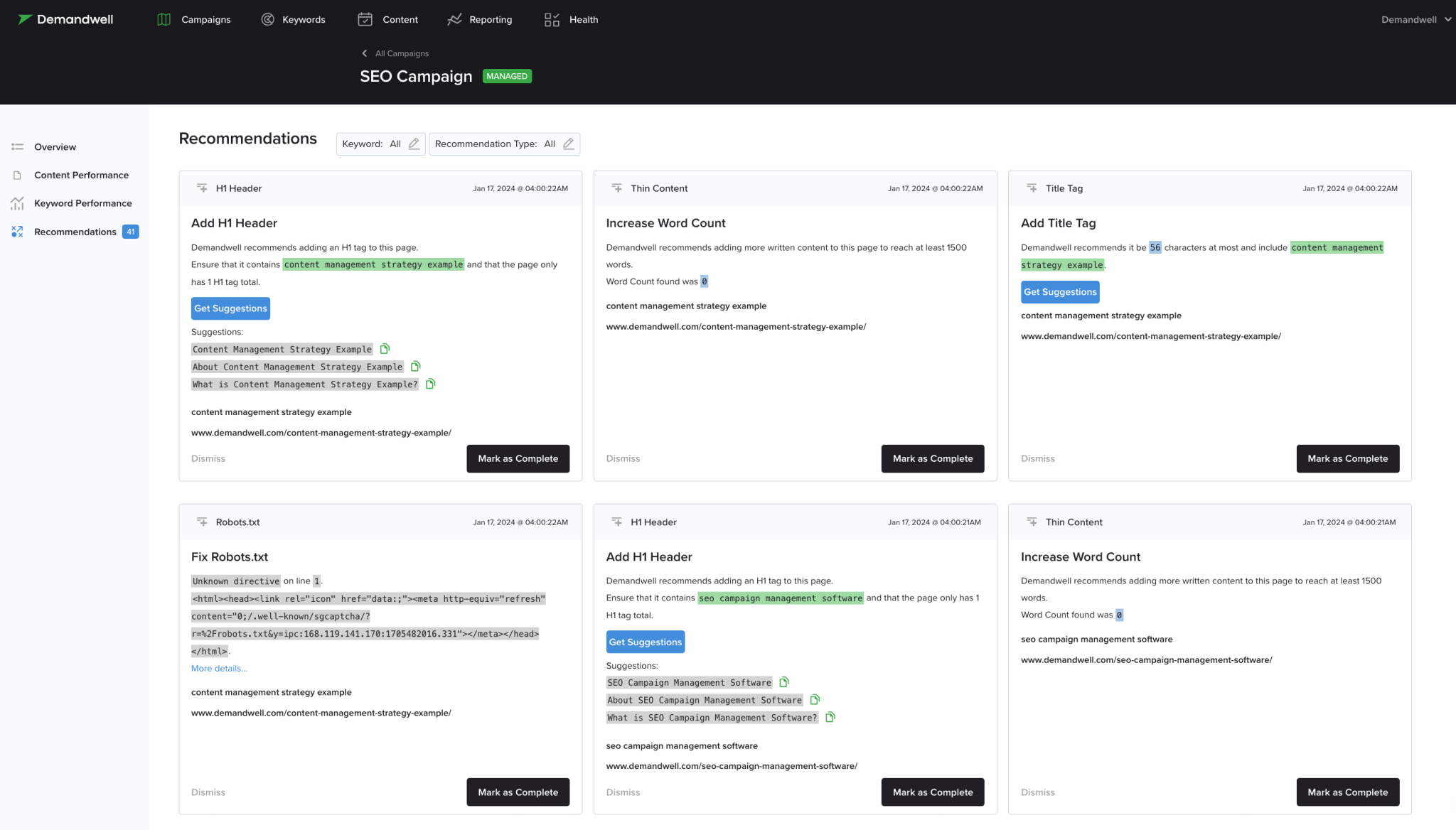1456x830 pixels.
Task: Click the Campaigns icon in top navigation
Action: 163,19
